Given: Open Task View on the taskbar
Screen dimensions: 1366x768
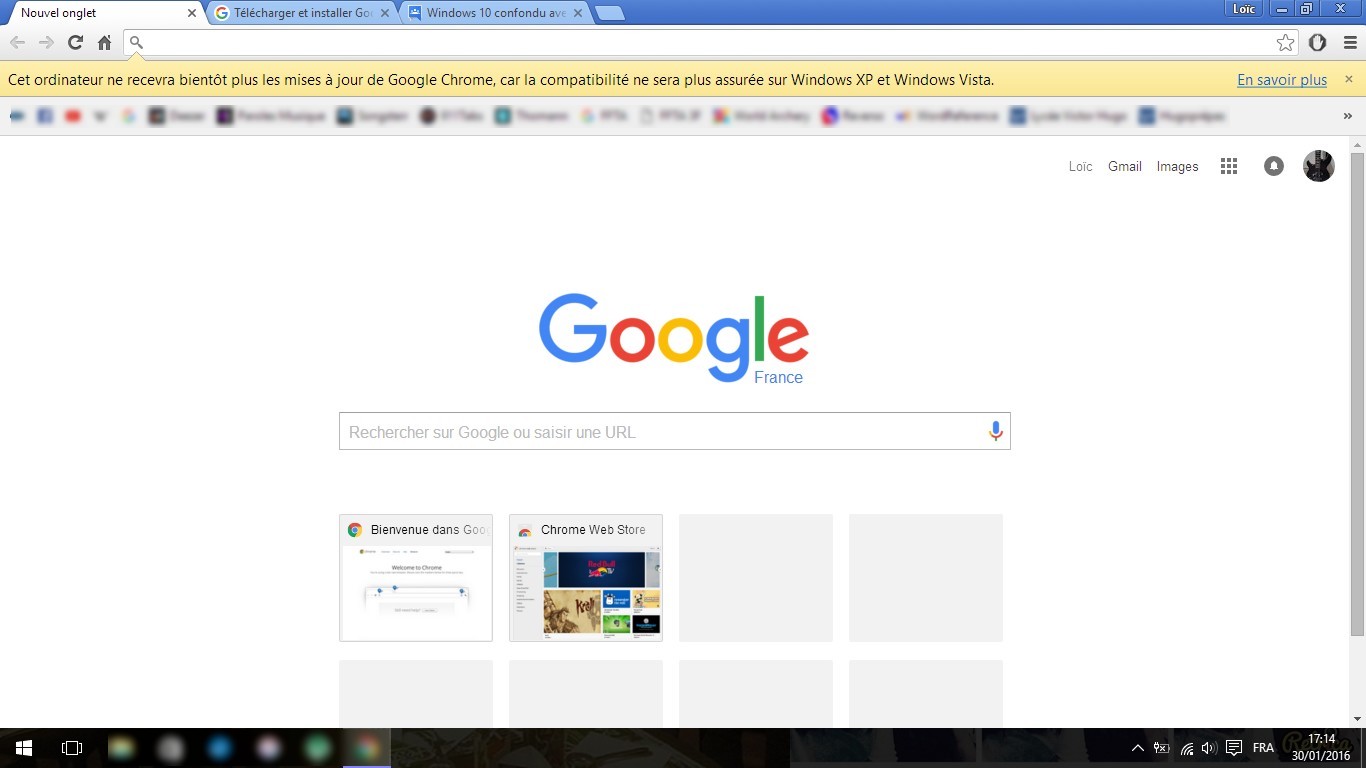Looking at the screenshot, I should [x=71, y=748].
